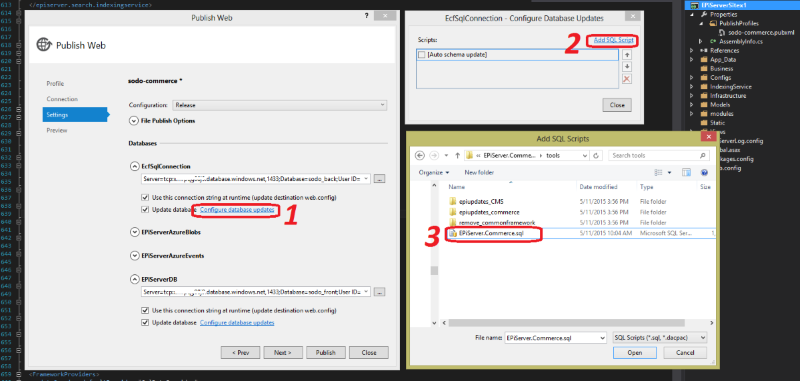Select EPiServer.Commerce.sql file in list
Screen dimensions: 800x381
coord(492,233)
